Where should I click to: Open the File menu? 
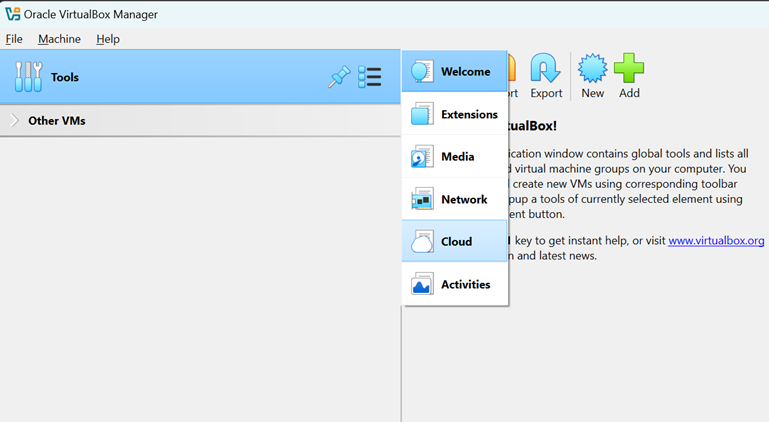click(x=14, y=39)
